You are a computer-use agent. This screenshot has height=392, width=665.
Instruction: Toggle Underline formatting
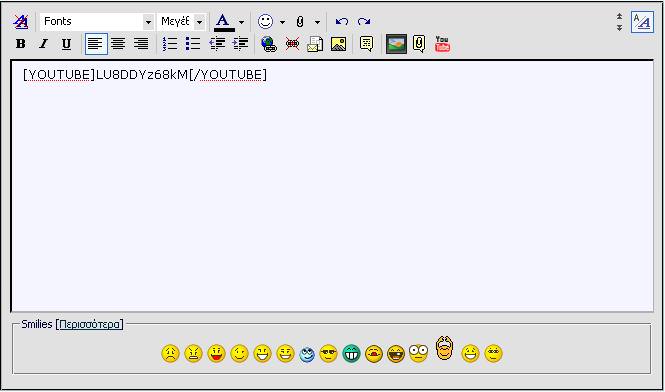pos(66,44)
